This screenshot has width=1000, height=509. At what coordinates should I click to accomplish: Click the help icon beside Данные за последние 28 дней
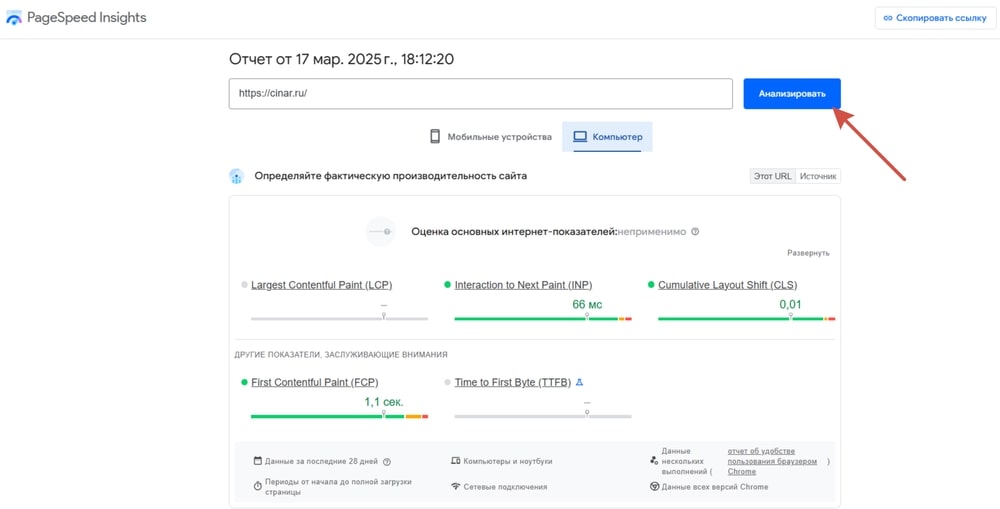point(386,462)
